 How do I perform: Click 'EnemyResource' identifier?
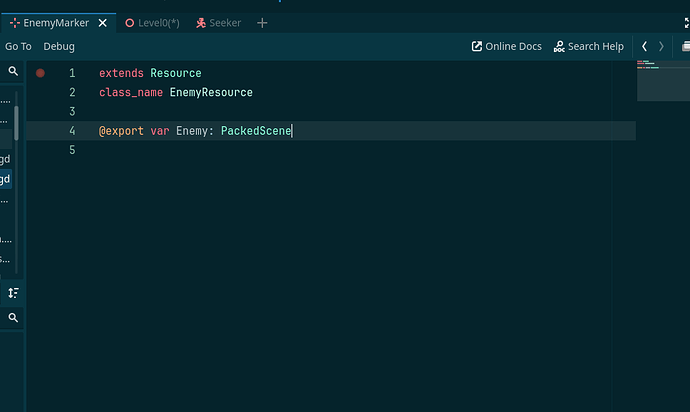pyautogui.click(x=211, y=92)
